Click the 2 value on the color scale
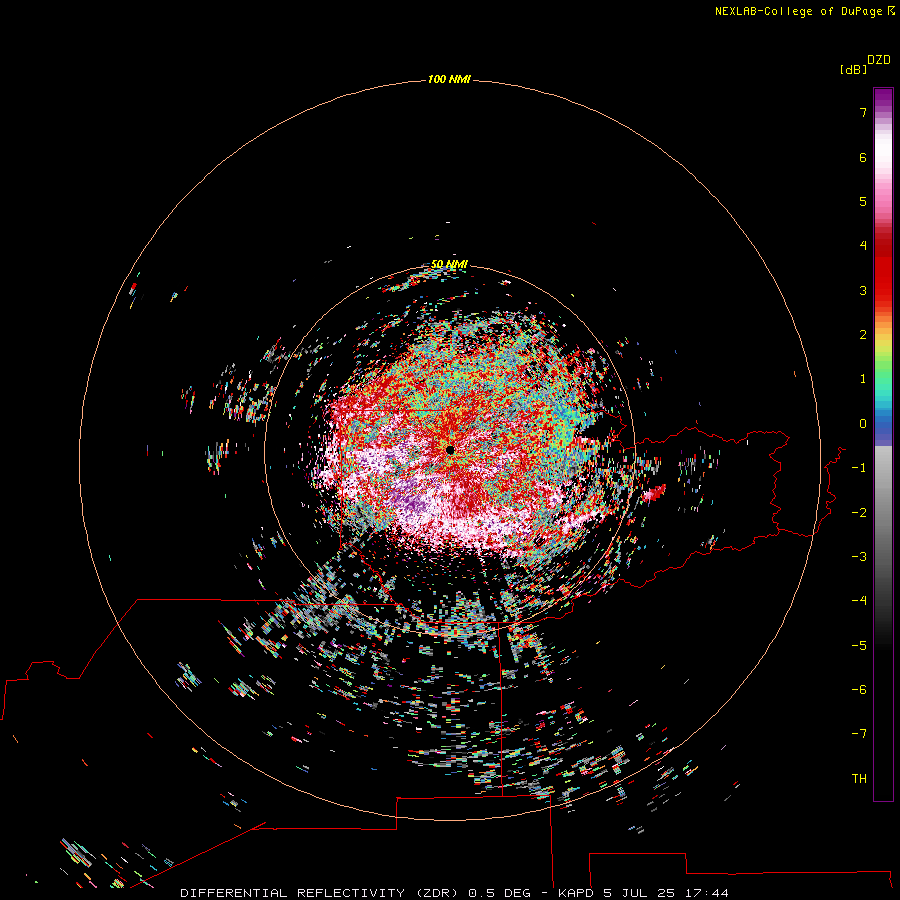Image resolution: width=900 pixels, height=900 pixels. pos(863,335)
